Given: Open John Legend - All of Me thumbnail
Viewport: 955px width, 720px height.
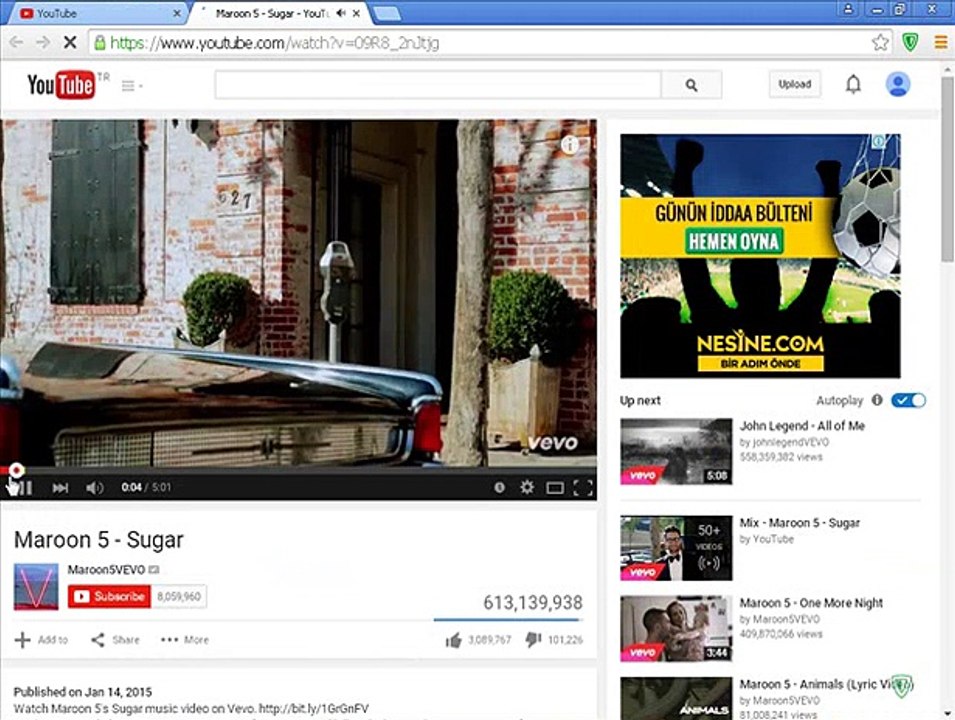Looking at the screenshot, I should pos(676,451).
